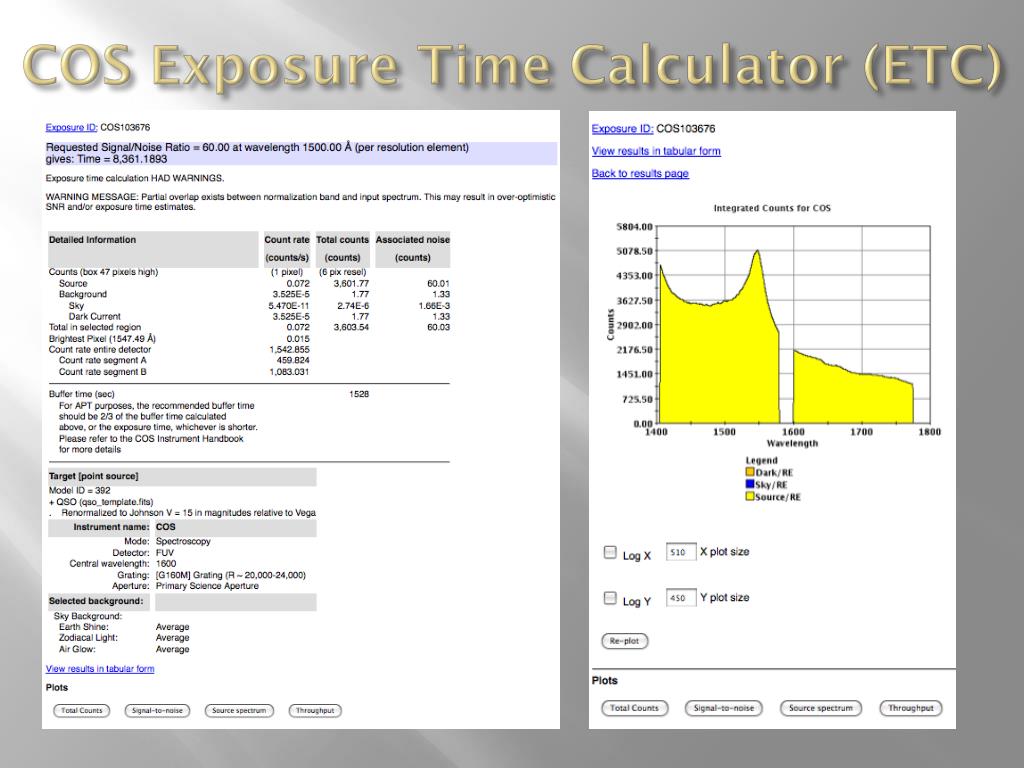
Task: Click left panel Signal-to-noise plot button
Action: click(x=157, y=711)
